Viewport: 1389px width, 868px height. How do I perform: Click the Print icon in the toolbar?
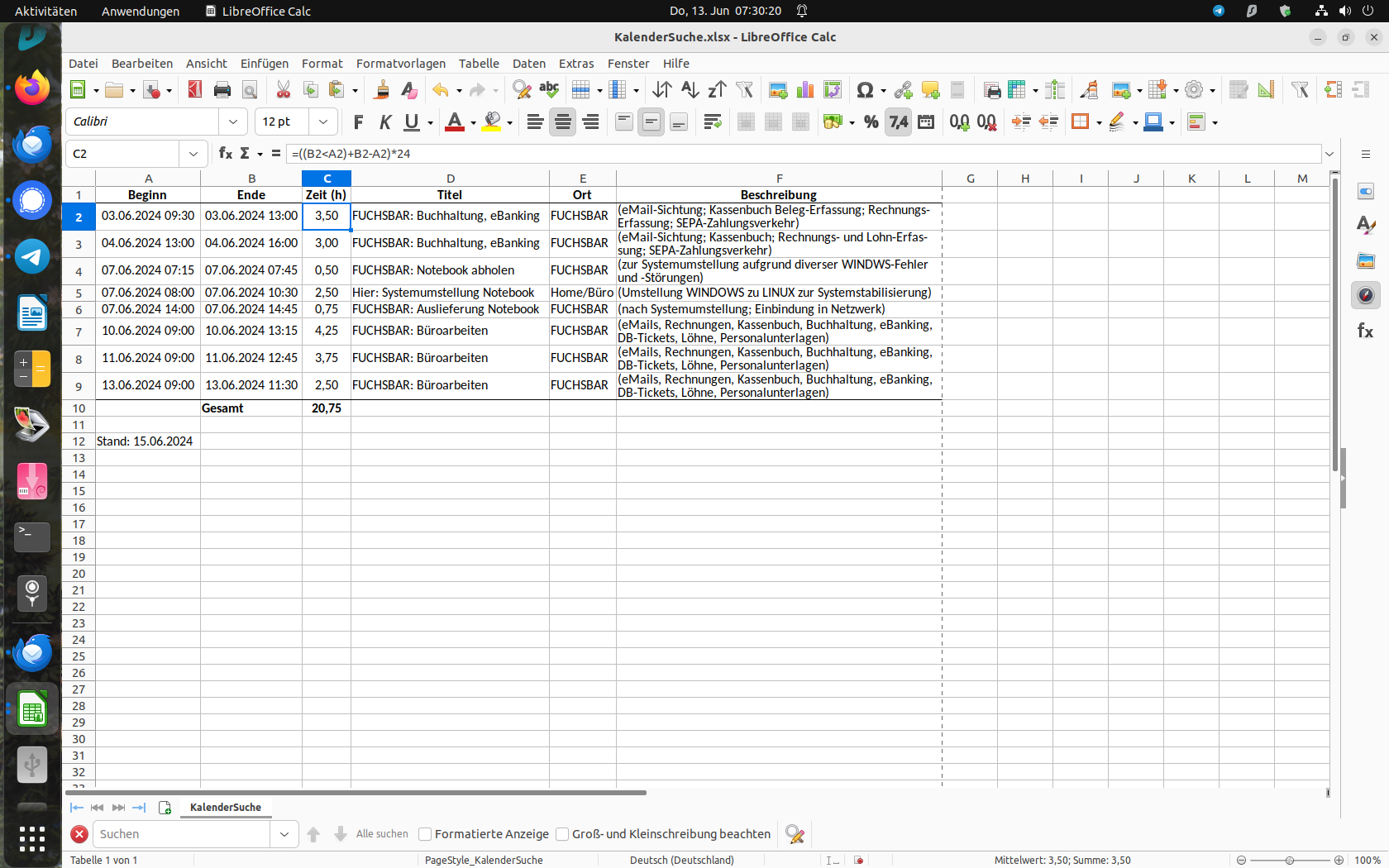pos(222,90)
